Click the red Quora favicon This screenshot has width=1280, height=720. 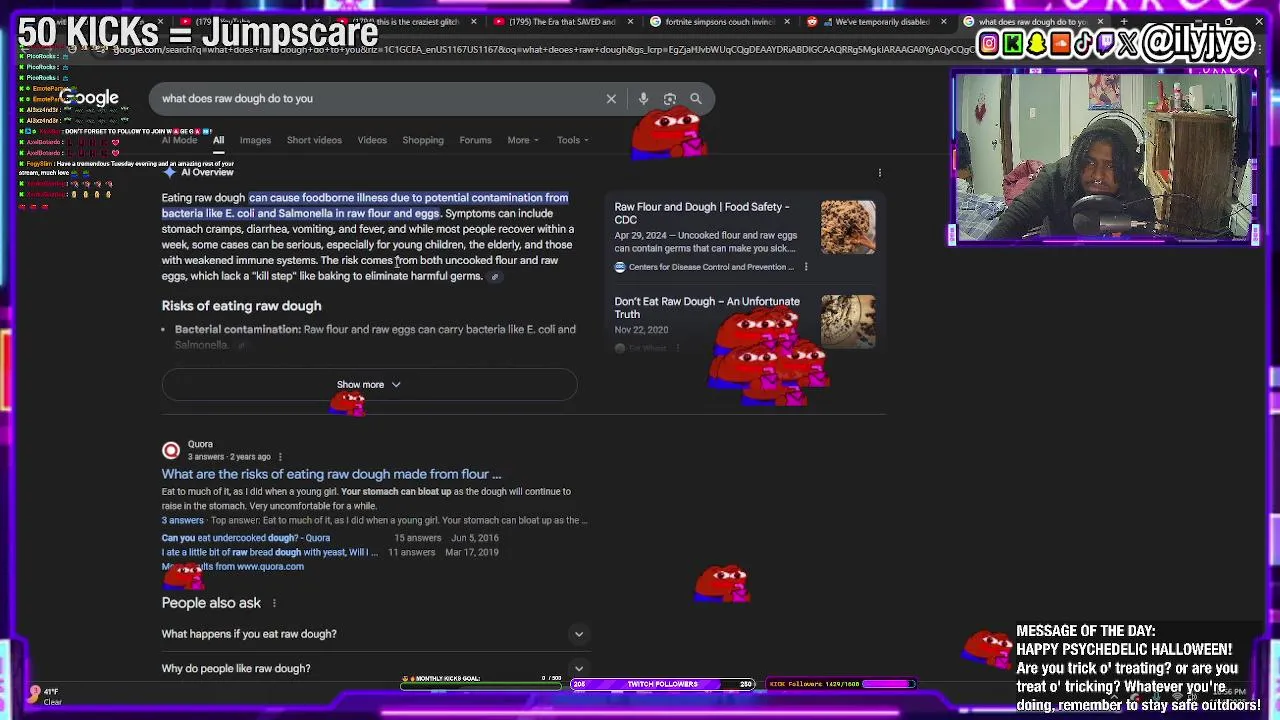coord(171,450)
